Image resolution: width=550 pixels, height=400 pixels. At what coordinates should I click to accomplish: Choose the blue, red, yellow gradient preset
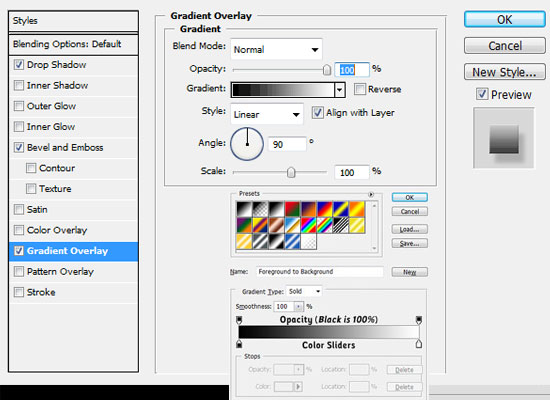click(325, 209)
